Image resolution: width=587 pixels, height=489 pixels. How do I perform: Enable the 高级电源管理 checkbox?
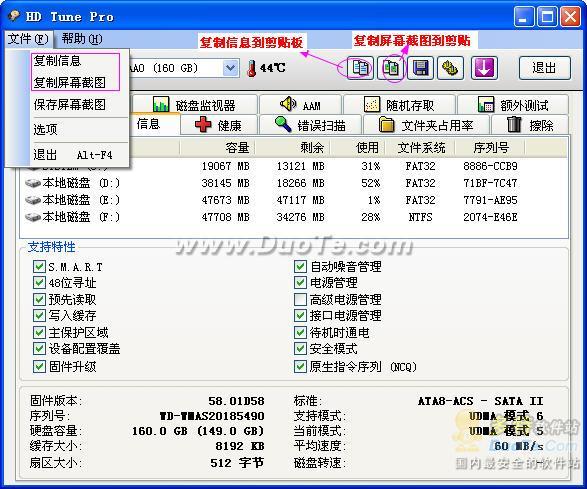[x=300, y=299]
